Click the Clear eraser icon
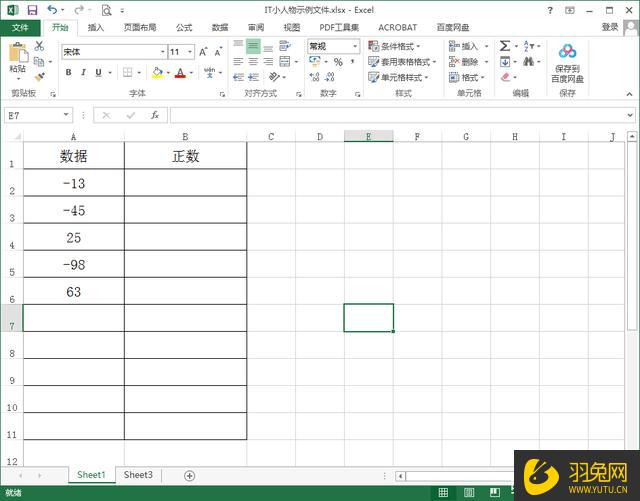 coord(505,77)
